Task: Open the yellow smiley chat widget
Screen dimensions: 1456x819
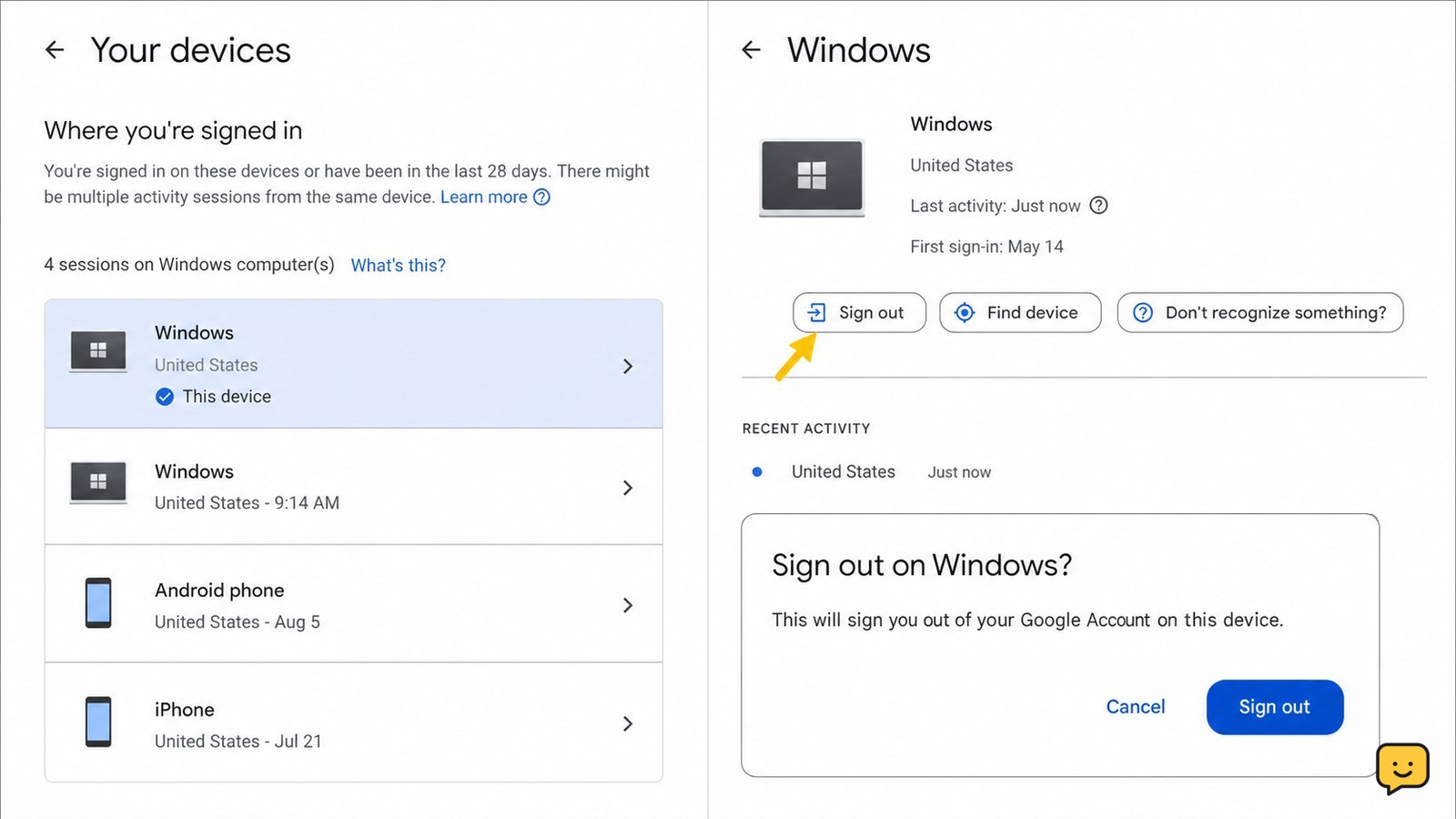Action: point(1402,768)
